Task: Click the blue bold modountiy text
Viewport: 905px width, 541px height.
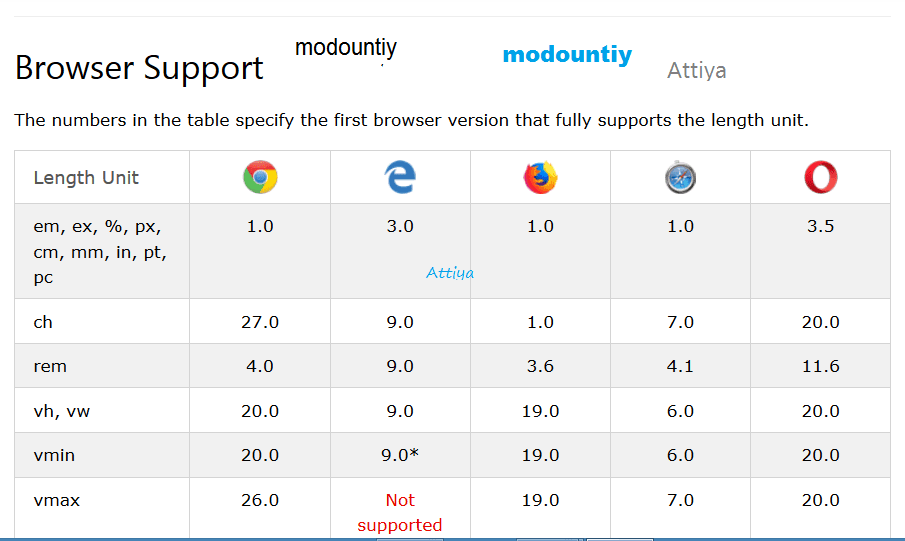Action: (567, 54)
